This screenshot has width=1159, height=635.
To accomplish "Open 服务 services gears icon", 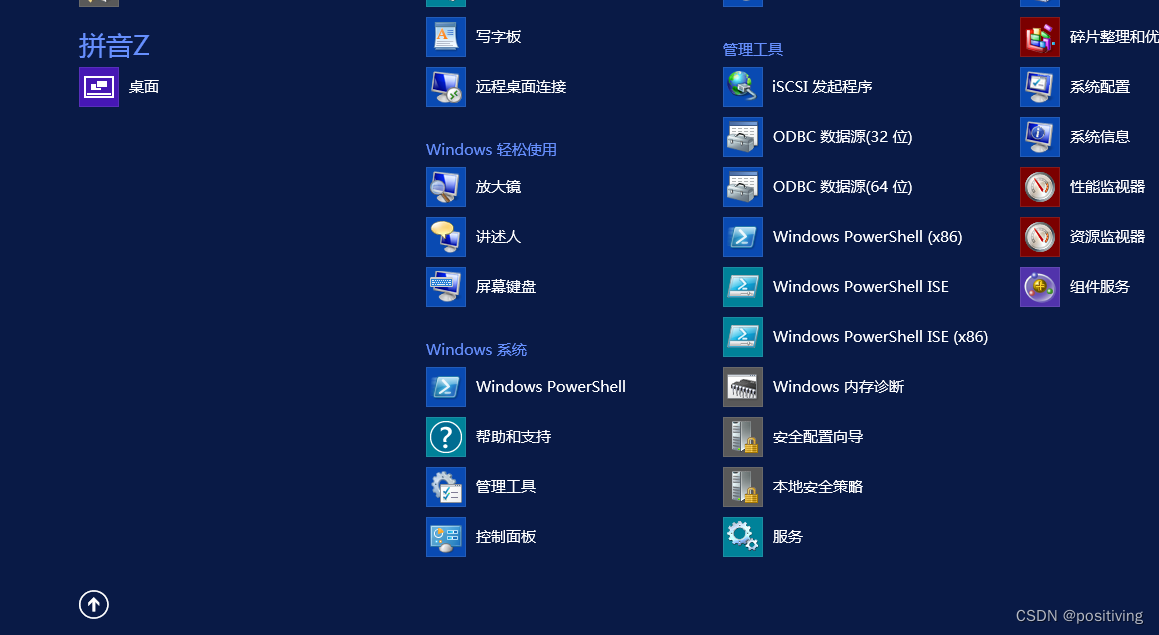I will coord(743,537).
